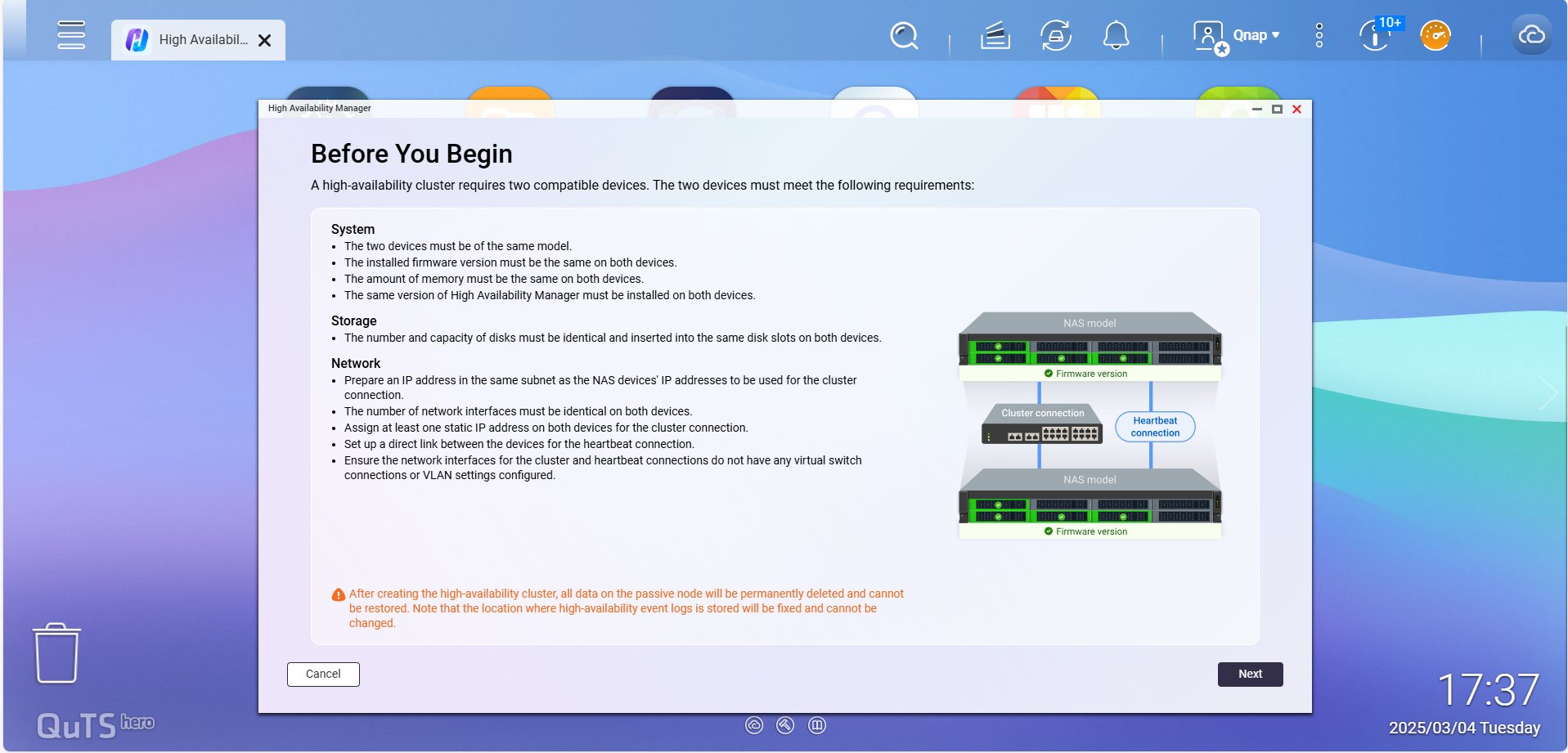Open the myQNAPcloud icon
The height and width of the screenshot is (753, 1568).
coord(1532,35)
